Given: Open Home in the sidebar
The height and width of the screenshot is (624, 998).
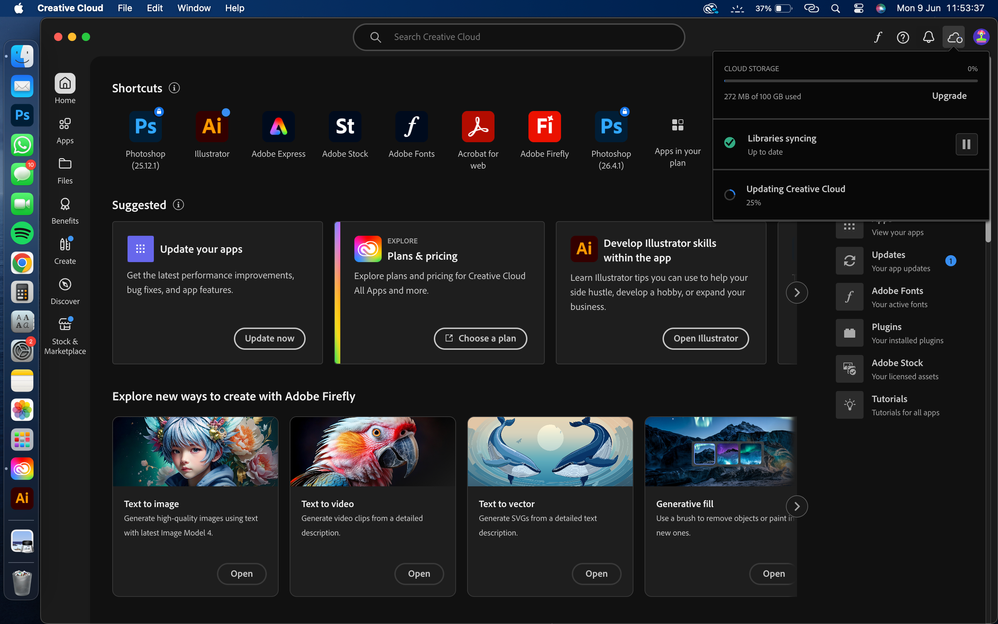Looking at the screenshot, I should tap(65, 89).
